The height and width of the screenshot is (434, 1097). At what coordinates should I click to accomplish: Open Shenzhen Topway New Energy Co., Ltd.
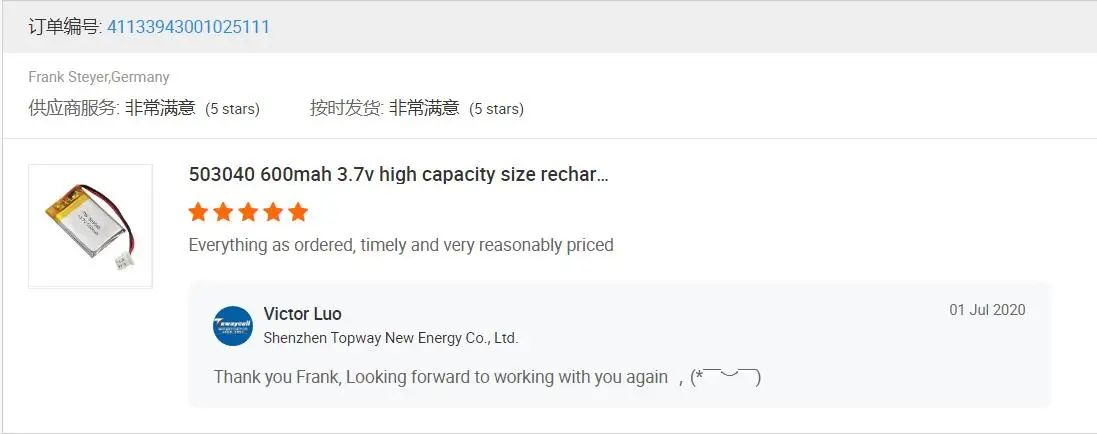[x=390, y=338]
